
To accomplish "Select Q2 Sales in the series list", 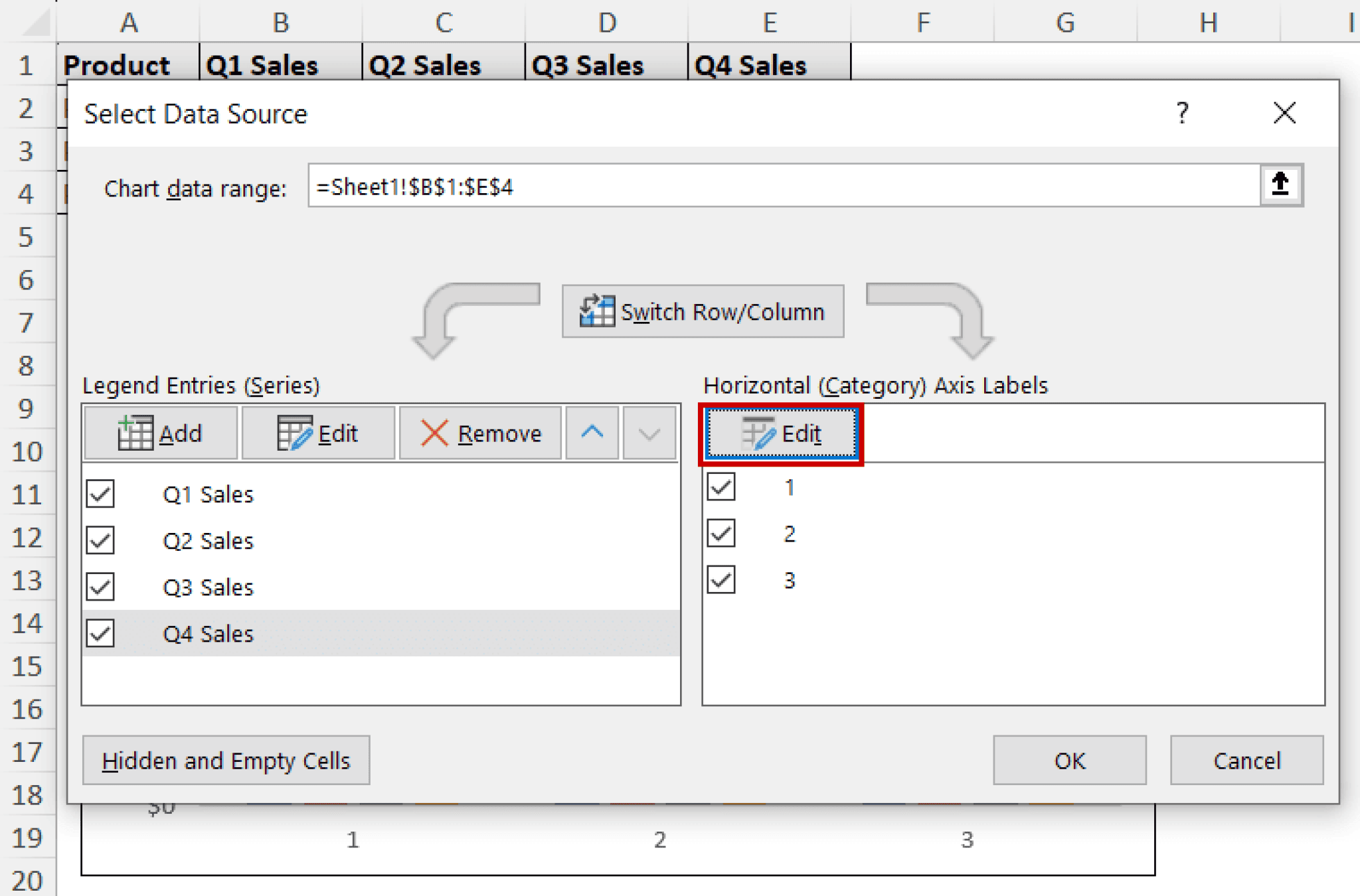I will click(208, 540).
